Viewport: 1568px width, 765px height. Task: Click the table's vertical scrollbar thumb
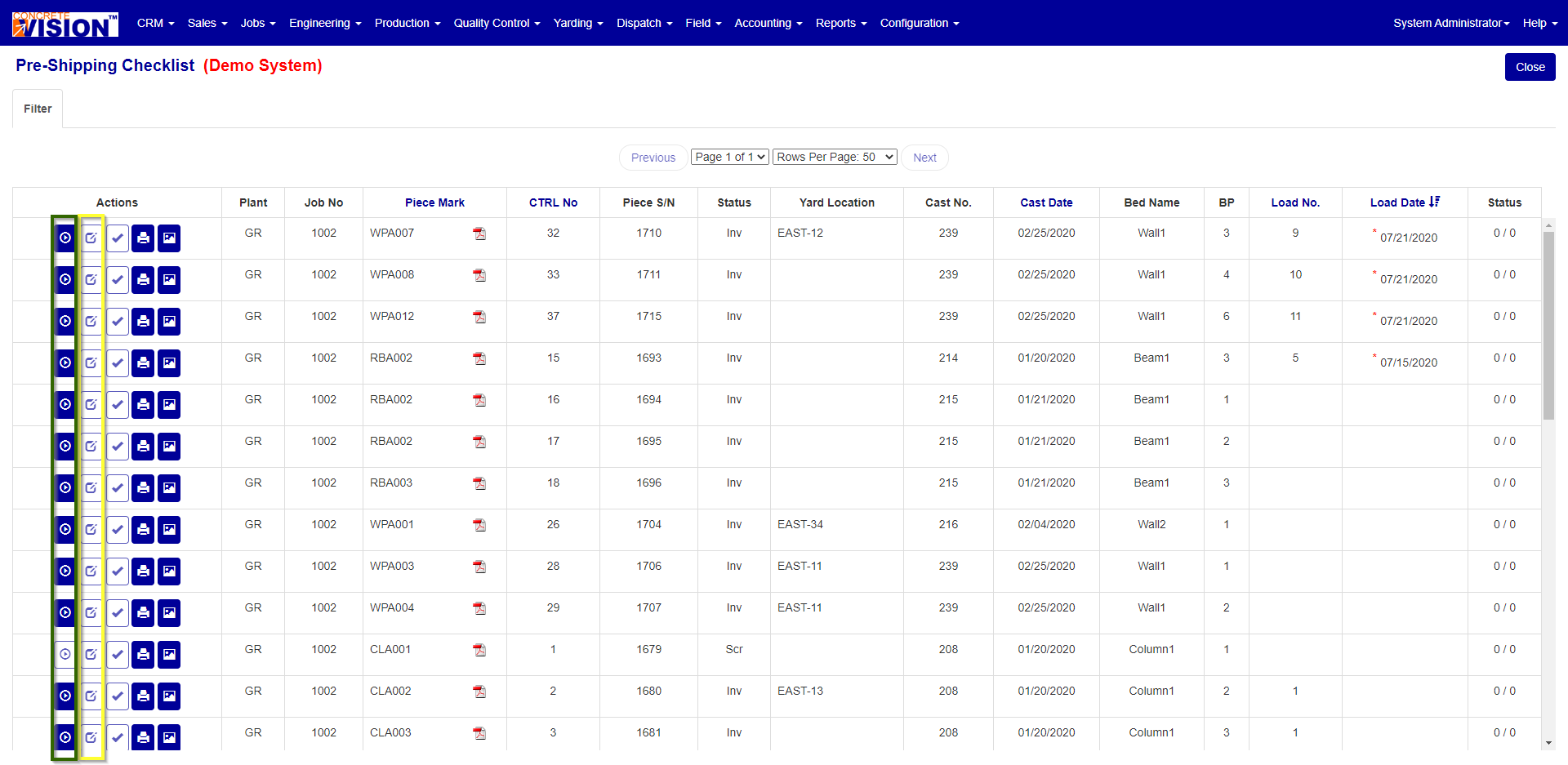(1548, 325)
